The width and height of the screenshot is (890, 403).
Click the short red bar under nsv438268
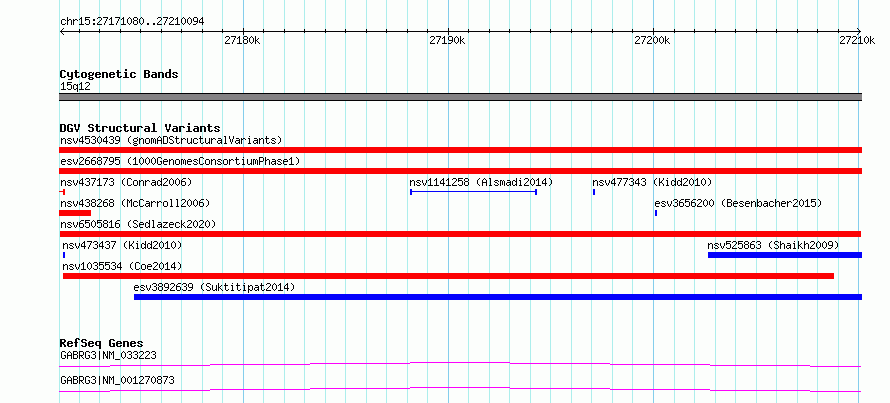(x=75, y=213)
